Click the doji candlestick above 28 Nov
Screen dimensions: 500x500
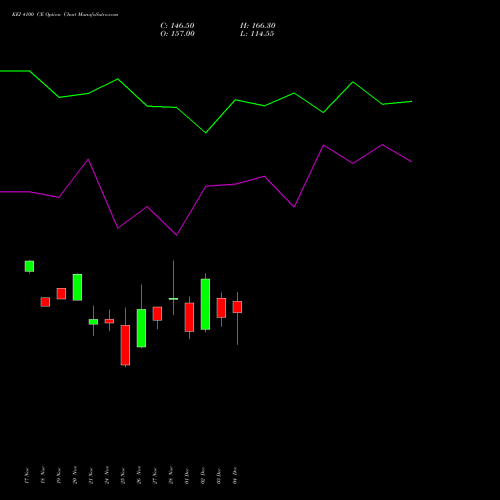click(173, 299)
